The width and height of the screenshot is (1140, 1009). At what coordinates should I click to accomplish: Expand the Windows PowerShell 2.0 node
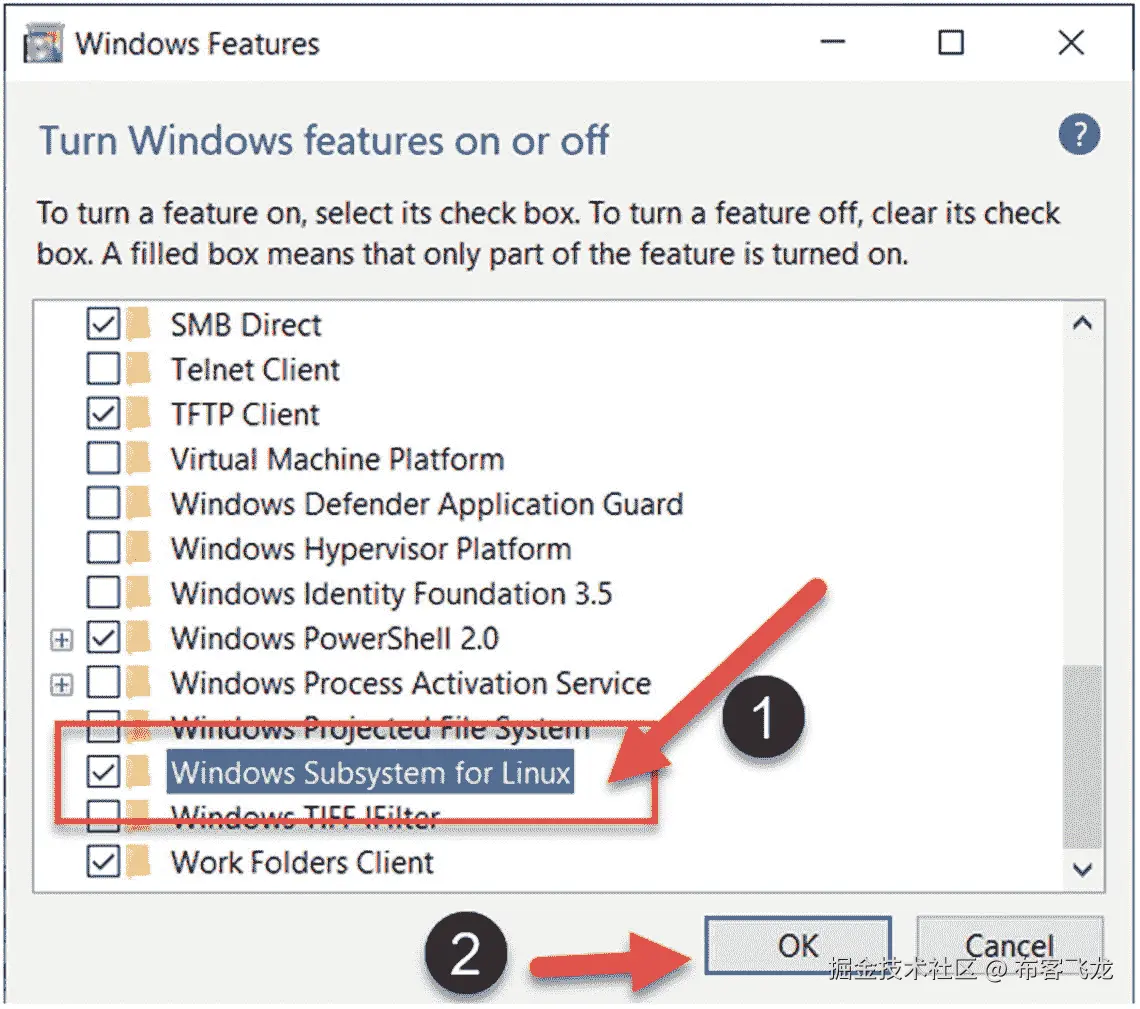[62, 640]
